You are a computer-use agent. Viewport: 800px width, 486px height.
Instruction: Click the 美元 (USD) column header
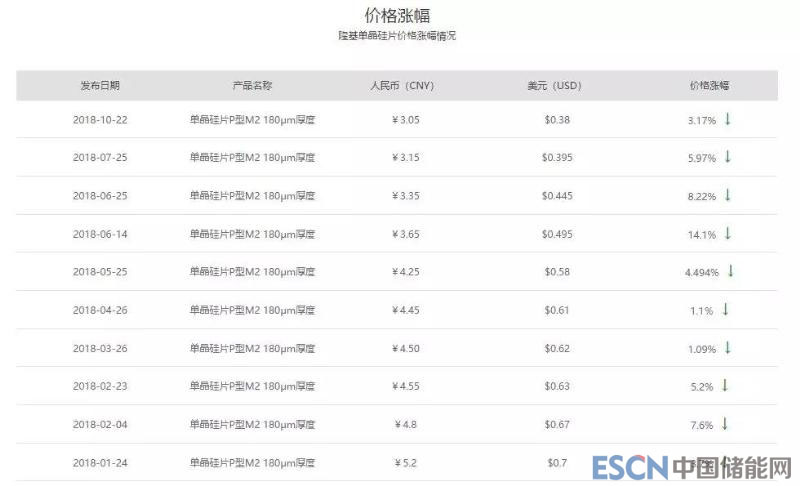tap(557, 85)
